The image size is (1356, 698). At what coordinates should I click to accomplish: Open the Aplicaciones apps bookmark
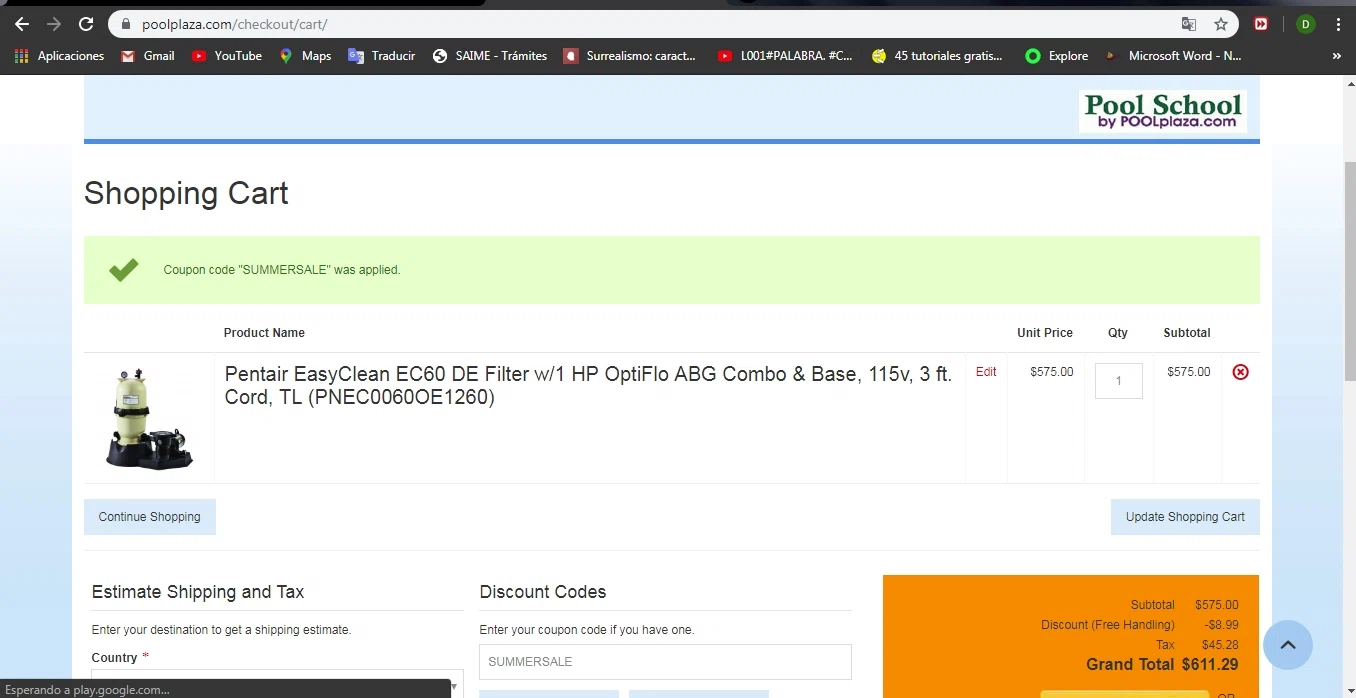(x=60, y=56)
